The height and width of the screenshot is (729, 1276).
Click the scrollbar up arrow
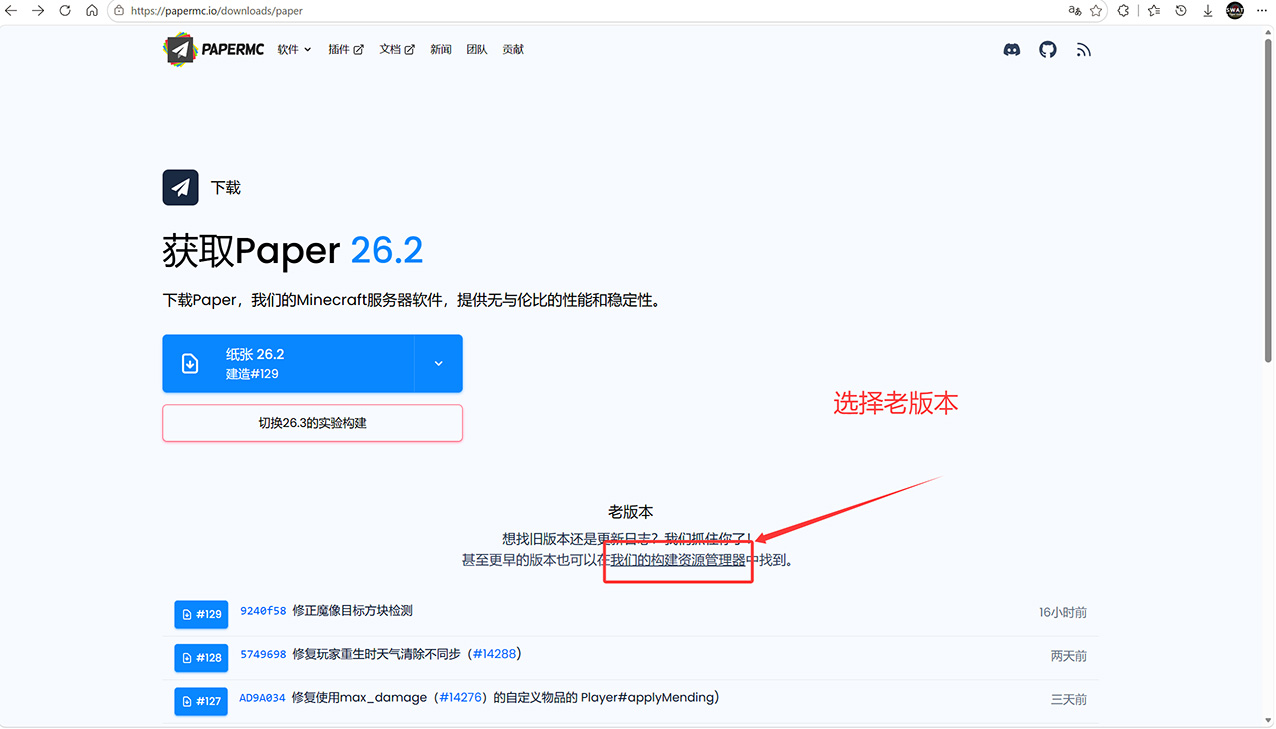[x=1268, y=31]
